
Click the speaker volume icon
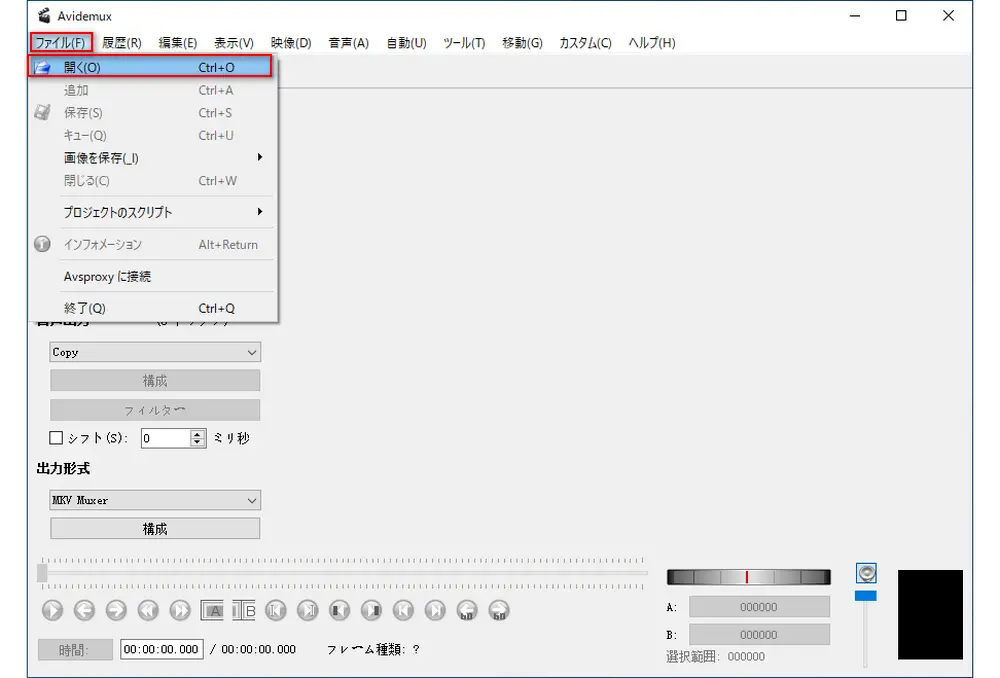pyautogui.click(x=866, y=573)
